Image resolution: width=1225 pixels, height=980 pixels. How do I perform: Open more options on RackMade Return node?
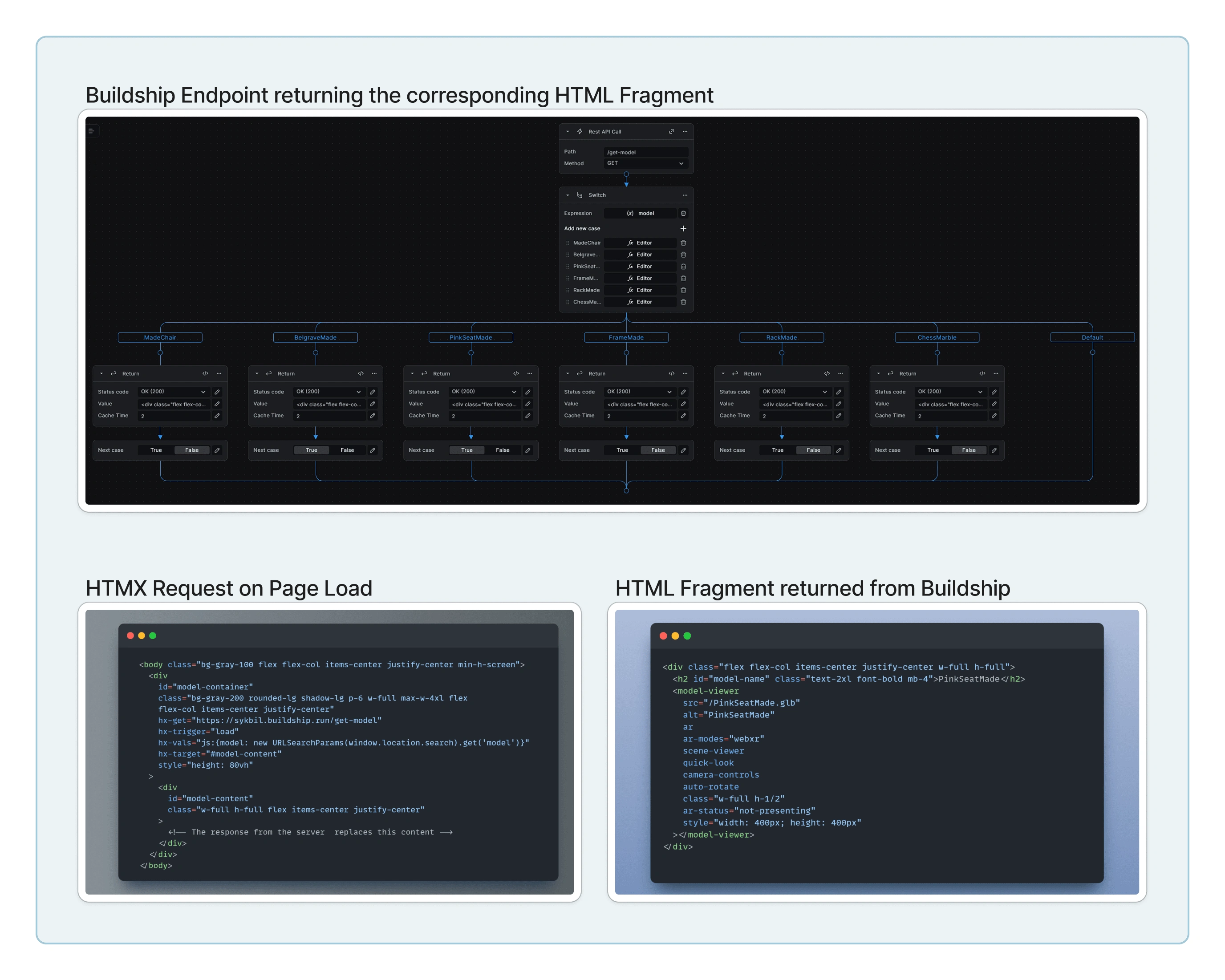pyautogui.click(x=840, y=373)
